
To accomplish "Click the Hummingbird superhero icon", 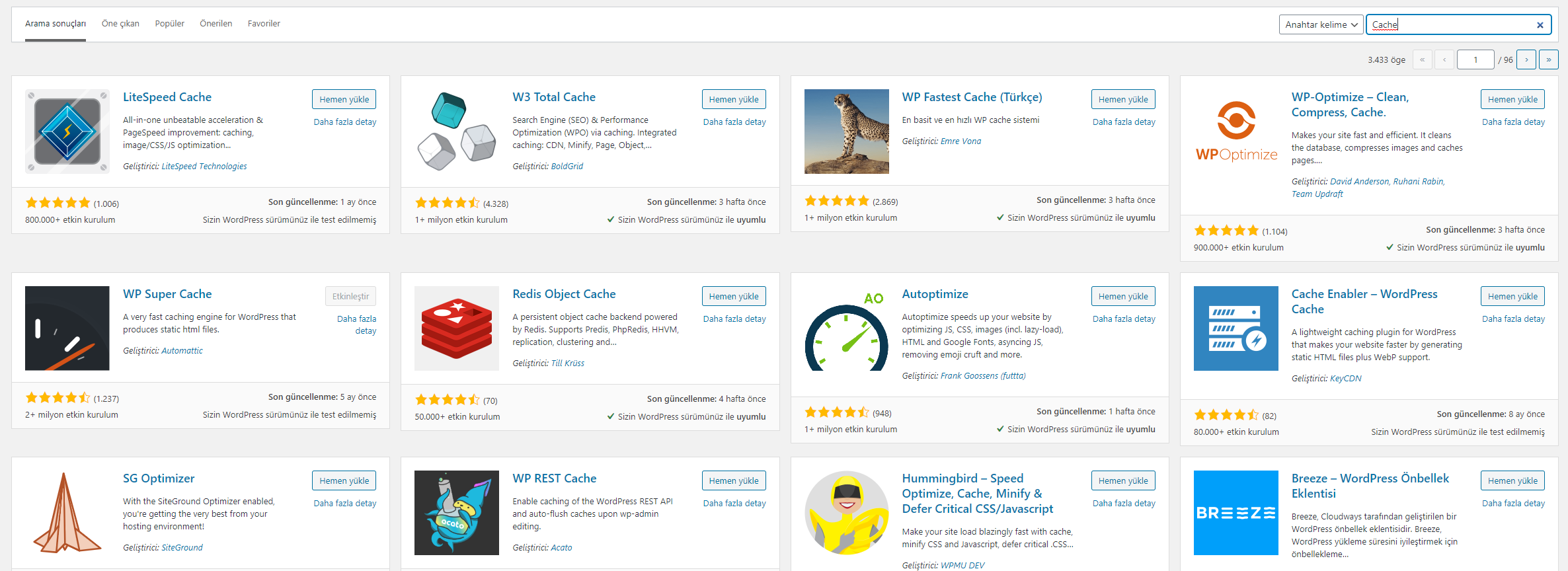I will (847, 513).
